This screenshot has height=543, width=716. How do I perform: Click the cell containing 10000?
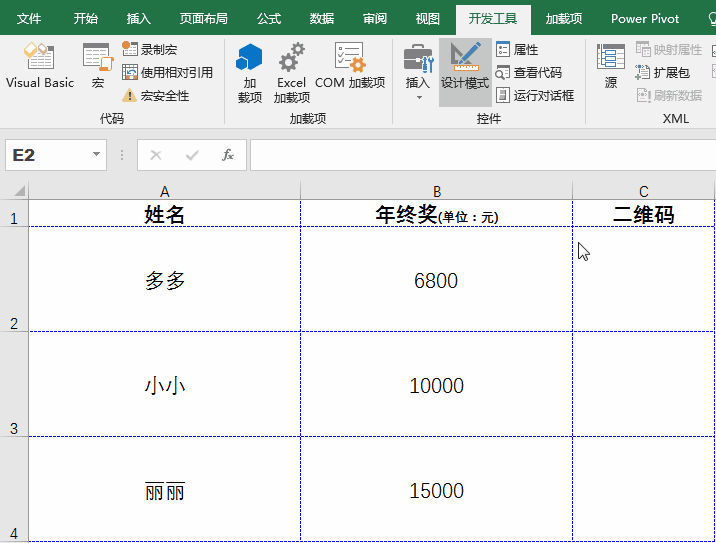point(437,384)
